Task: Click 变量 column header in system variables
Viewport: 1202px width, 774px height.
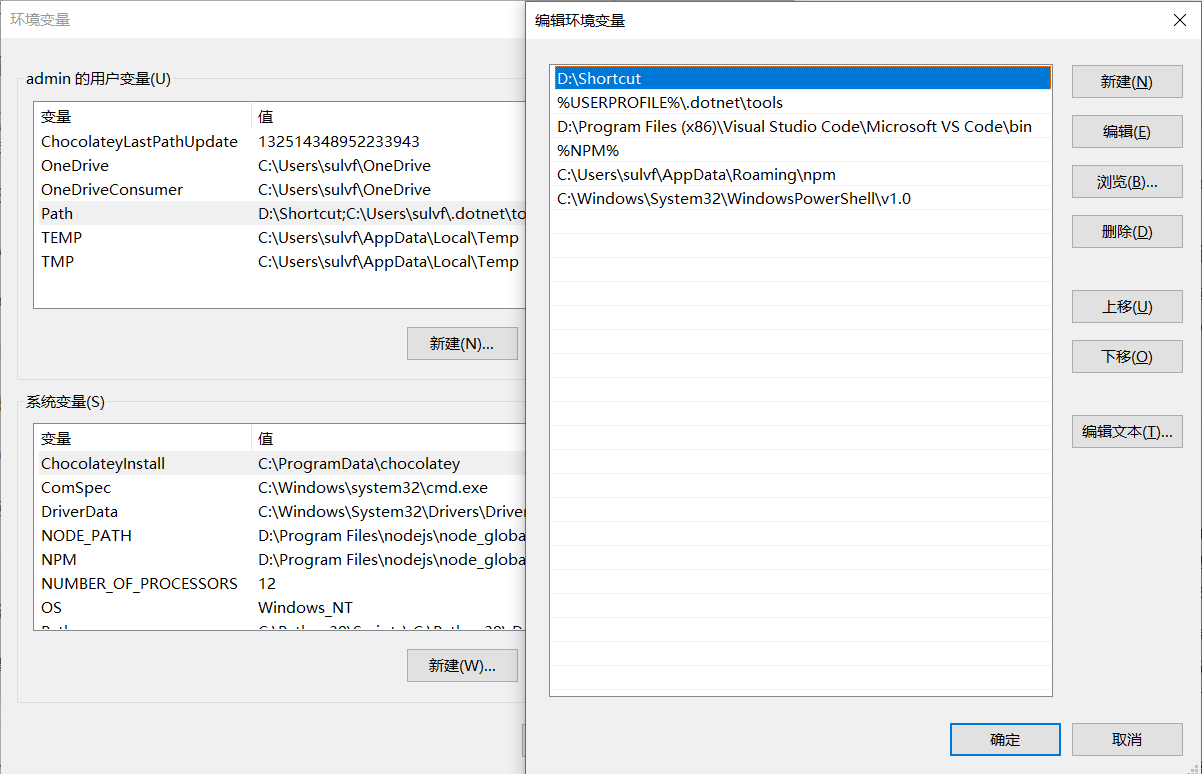Action: click(x=142, y=438)
